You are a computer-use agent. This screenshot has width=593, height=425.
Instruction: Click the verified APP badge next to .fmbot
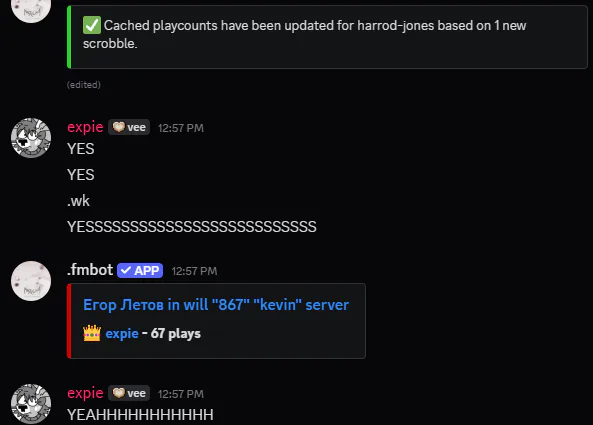click(x=140, y=270)
